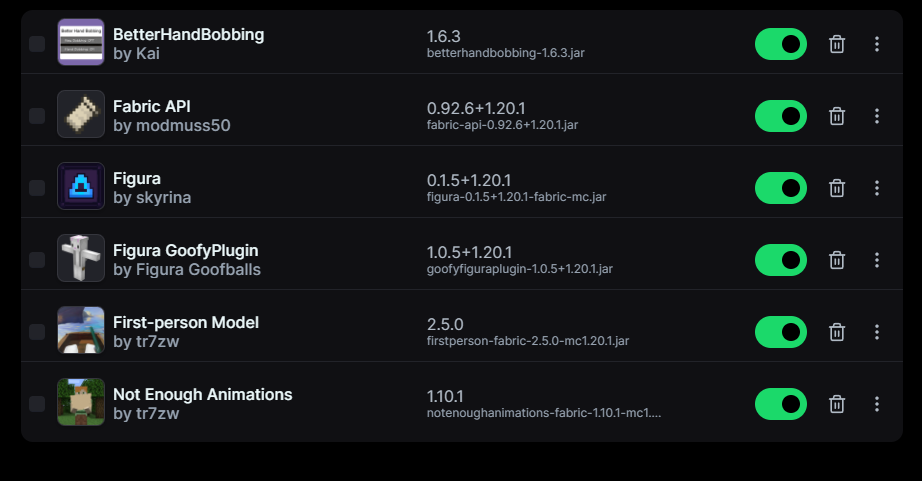Click trash icon for Fabric API
The image size is (922, 481).
[837, 116]
